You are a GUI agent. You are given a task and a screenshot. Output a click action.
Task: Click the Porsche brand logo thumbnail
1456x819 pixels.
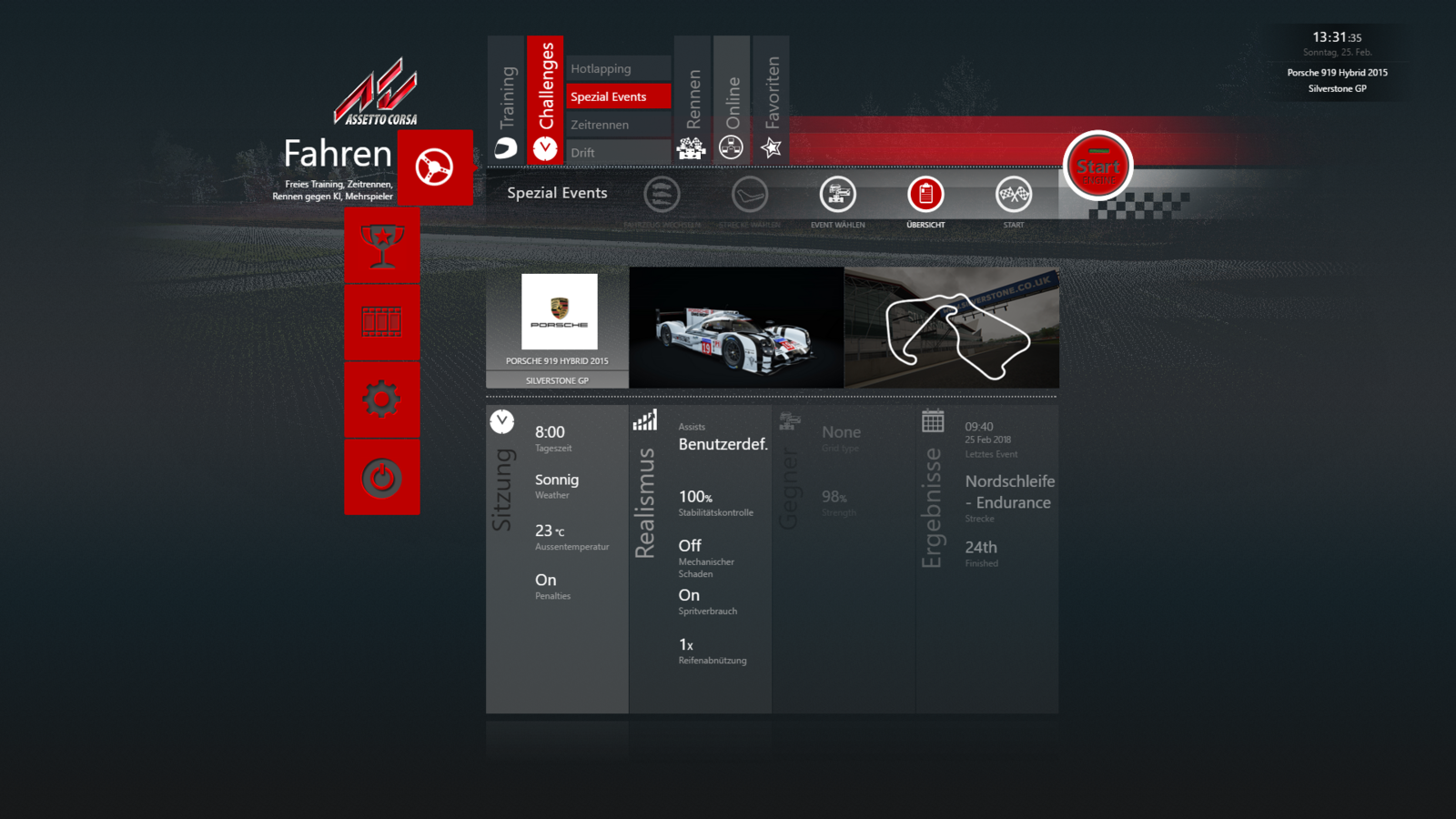pos(560,311)
